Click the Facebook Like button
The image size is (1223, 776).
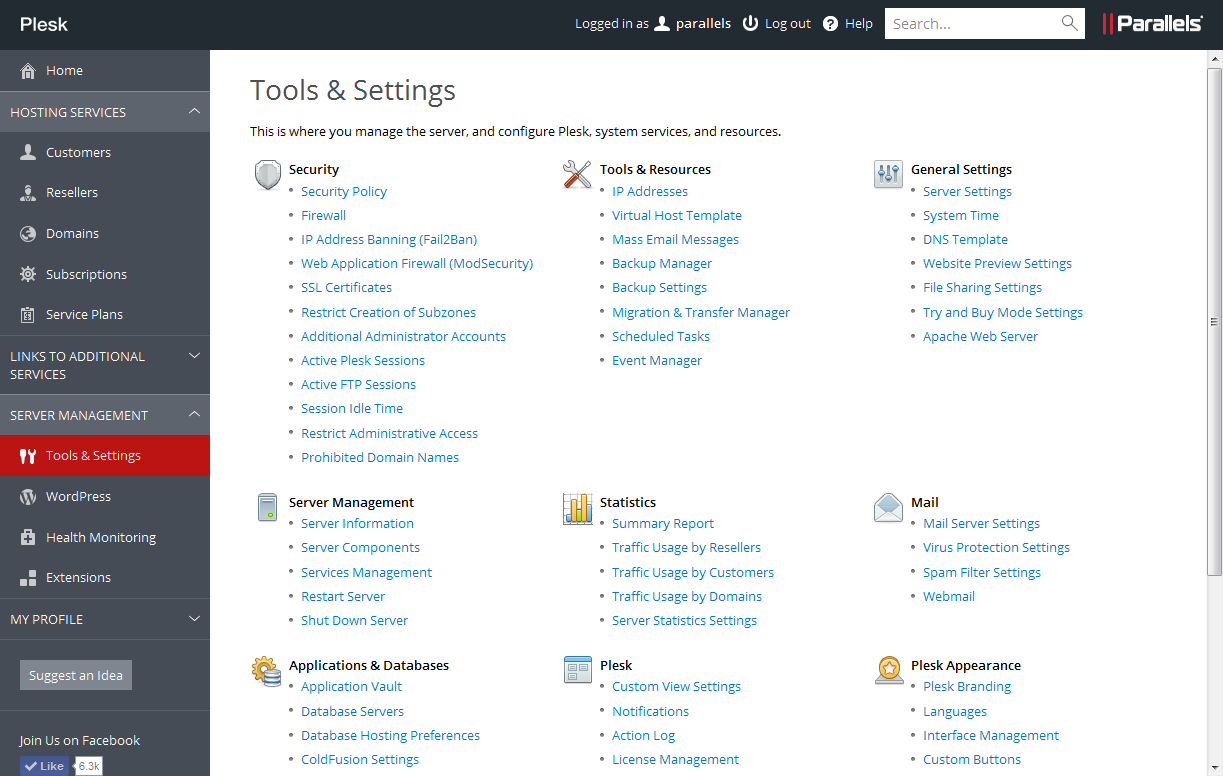(45, 766)
